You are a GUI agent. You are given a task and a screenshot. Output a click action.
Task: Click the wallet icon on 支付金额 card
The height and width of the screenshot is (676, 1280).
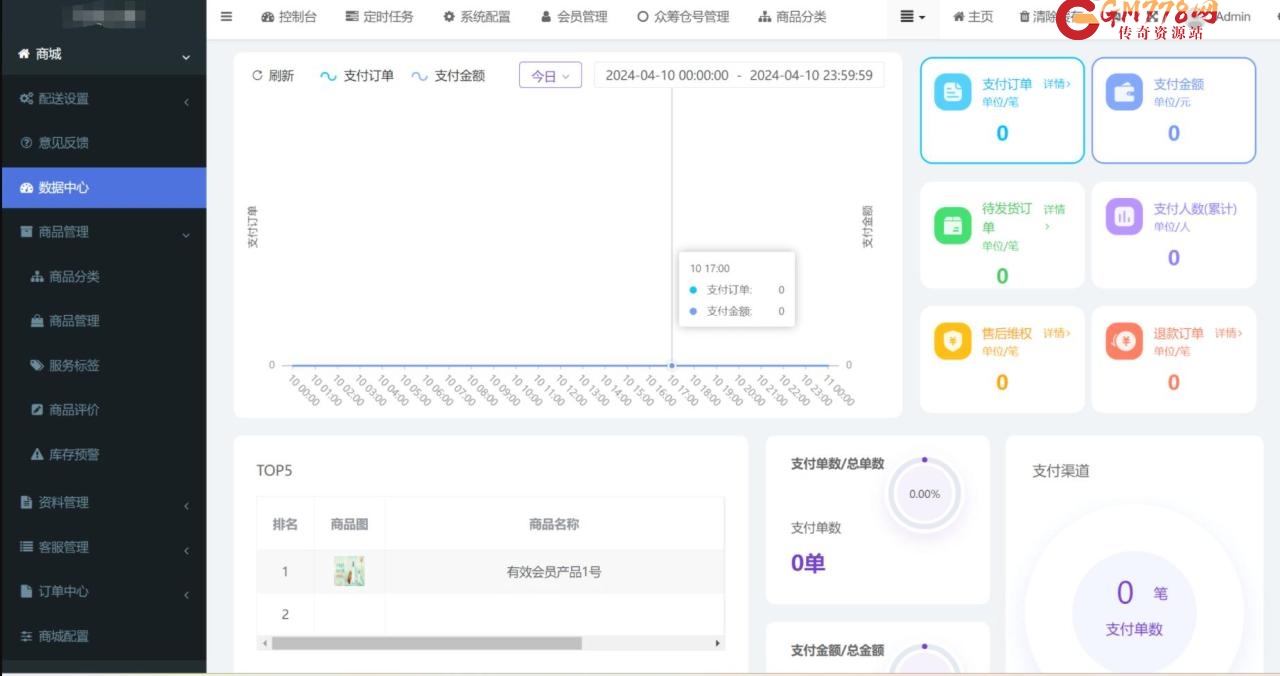coord(1124,92)
